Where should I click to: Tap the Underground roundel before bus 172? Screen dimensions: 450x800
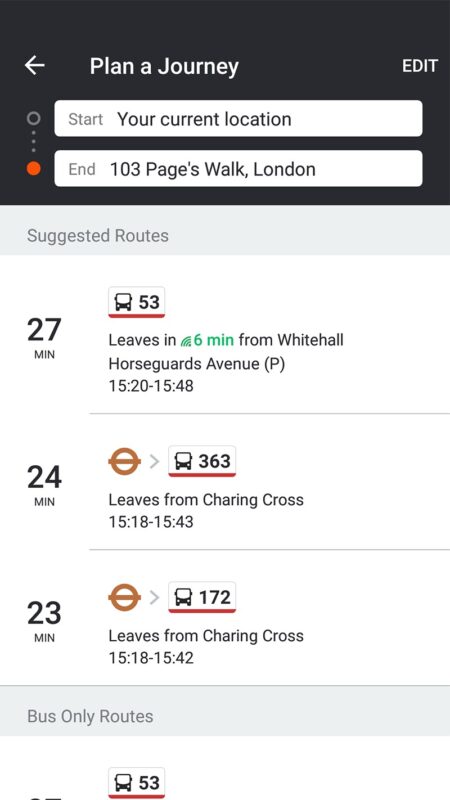pos(124,597)
